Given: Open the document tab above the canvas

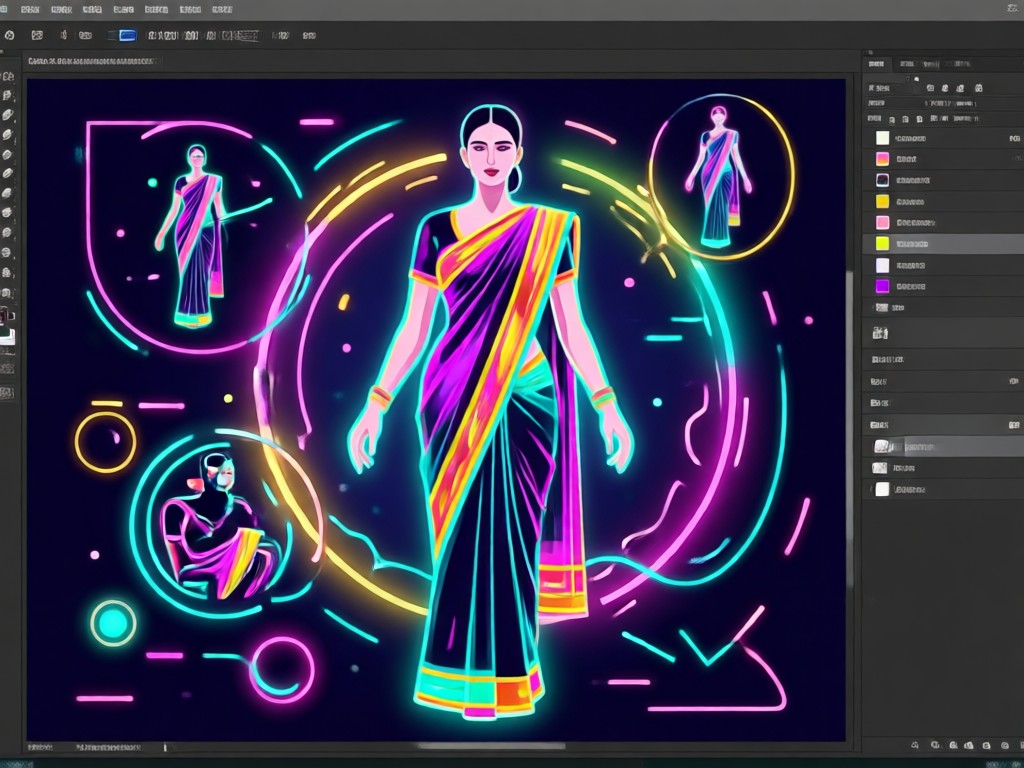Looking at the screenshot, I should tap(92, 61).
